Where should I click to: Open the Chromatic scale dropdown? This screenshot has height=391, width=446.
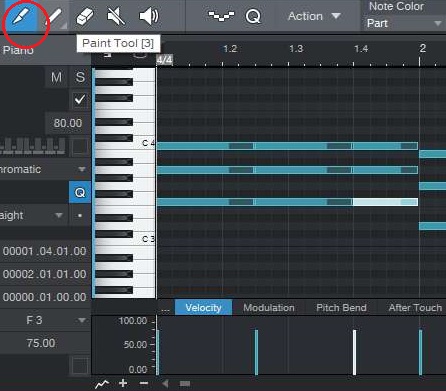click(x=44, y=169)
